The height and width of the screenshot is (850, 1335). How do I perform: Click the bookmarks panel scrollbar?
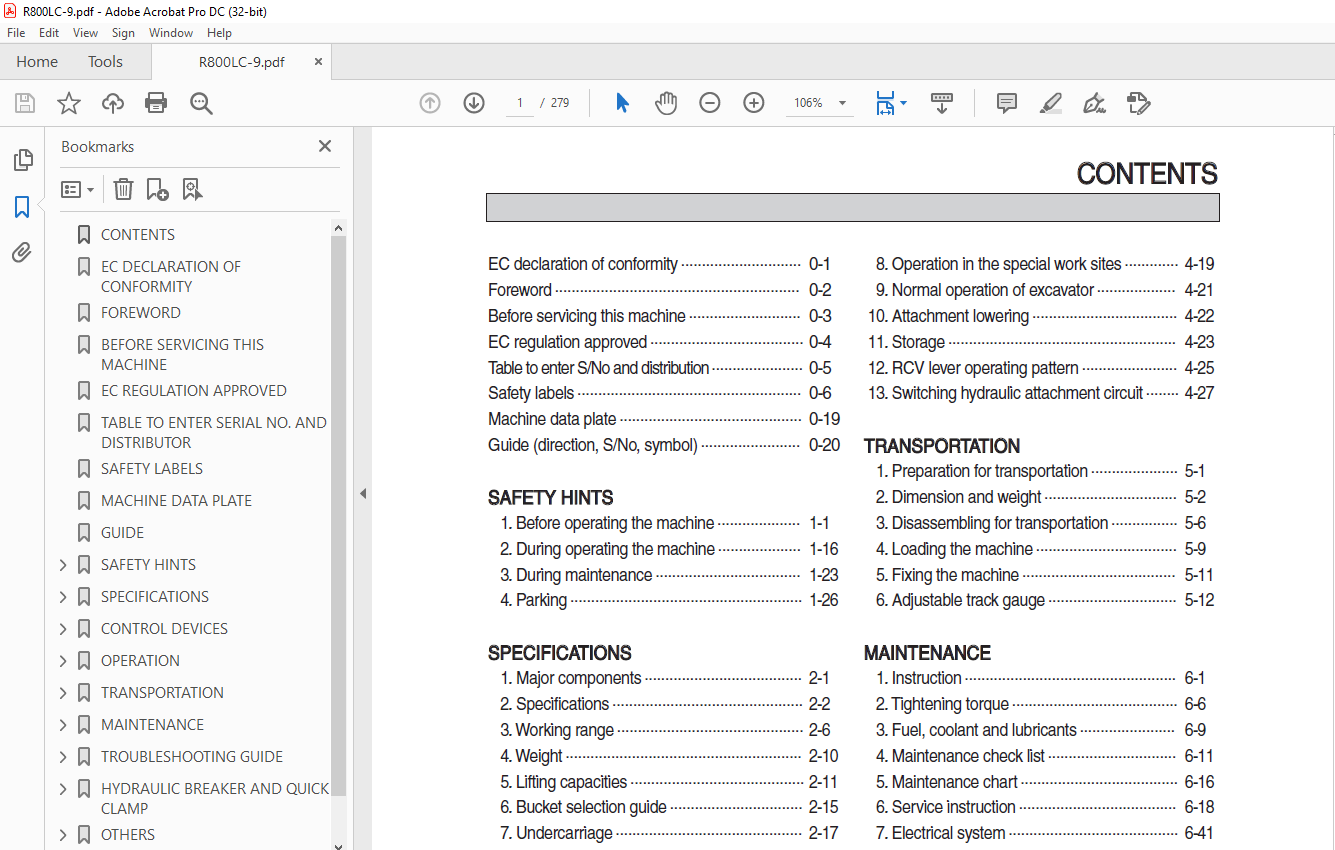(338, 515)
